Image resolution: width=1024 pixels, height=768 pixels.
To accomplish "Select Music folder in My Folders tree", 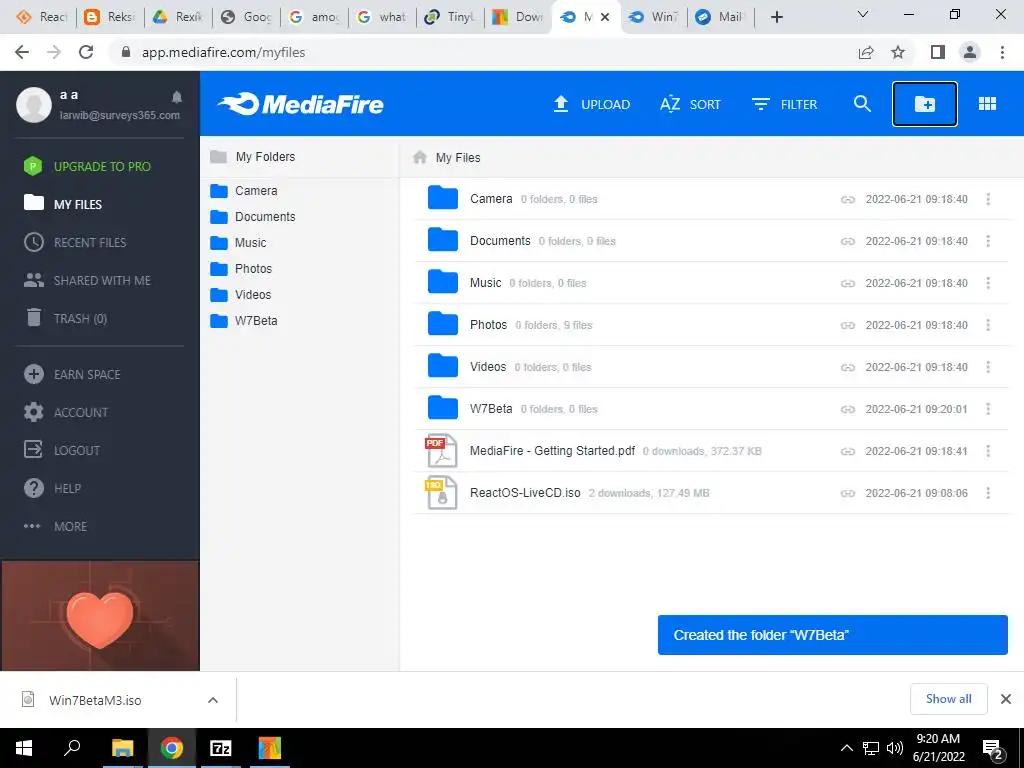I will click(238, 243).
